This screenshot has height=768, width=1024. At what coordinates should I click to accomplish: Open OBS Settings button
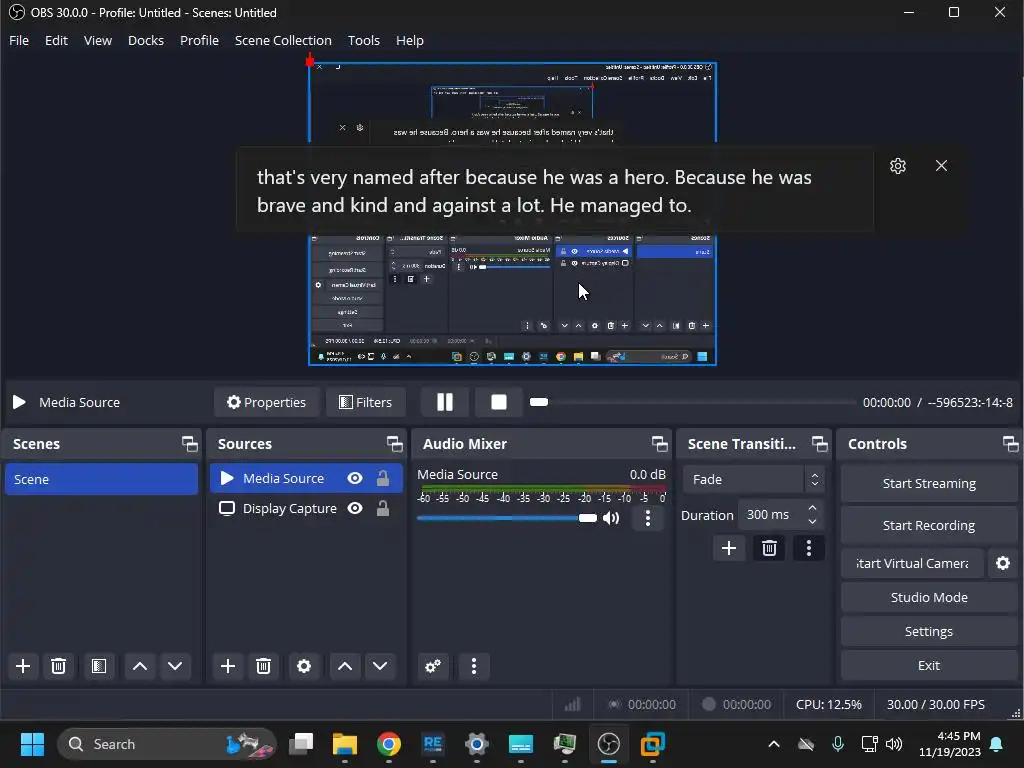click(x=929, y=632)
